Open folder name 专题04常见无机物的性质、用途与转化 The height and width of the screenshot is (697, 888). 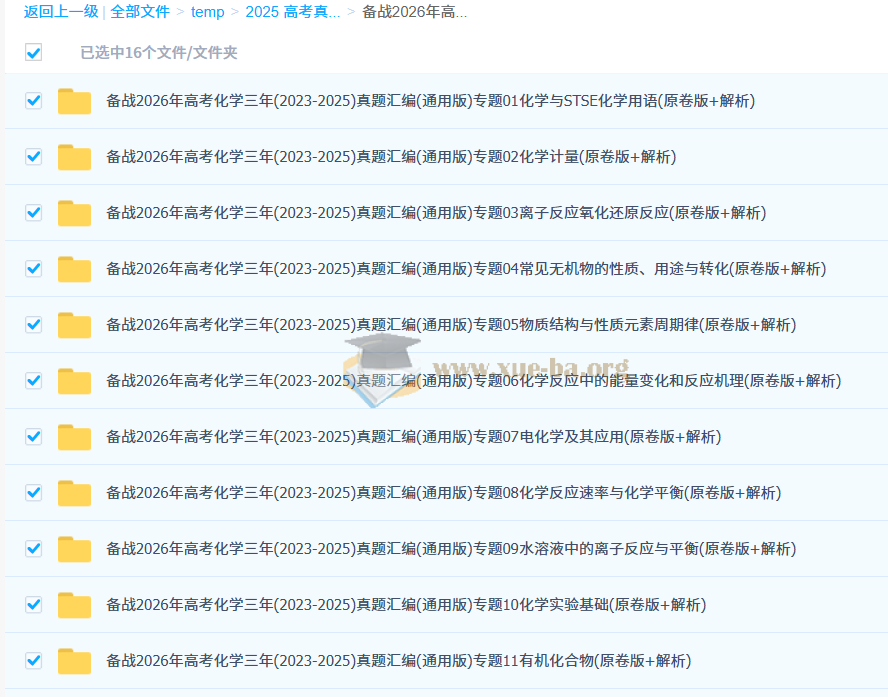pyautogui.click(x=466, y=269)
